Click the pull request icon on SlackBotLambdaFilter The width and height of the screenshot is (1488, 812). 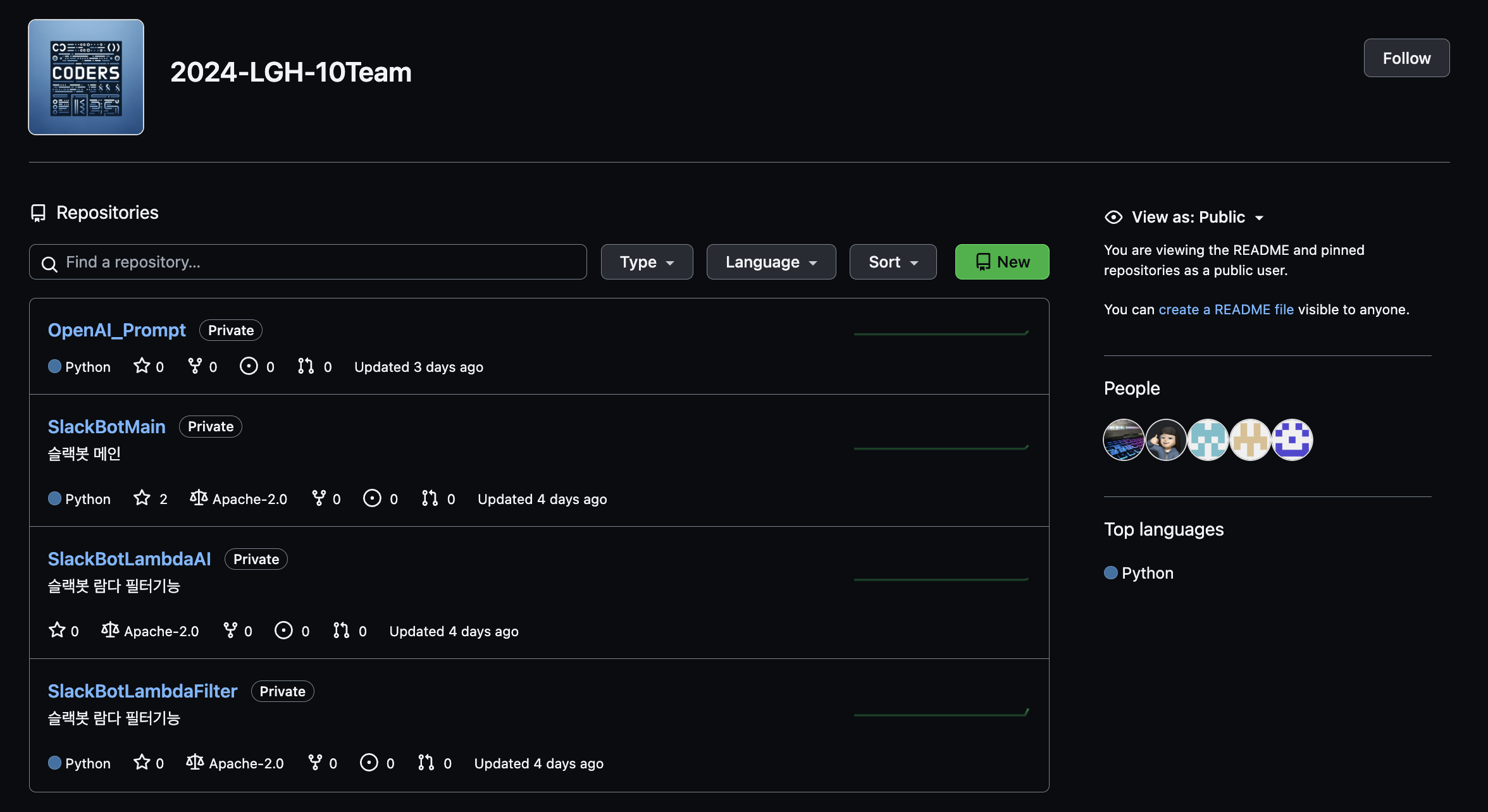click(426, 763)
